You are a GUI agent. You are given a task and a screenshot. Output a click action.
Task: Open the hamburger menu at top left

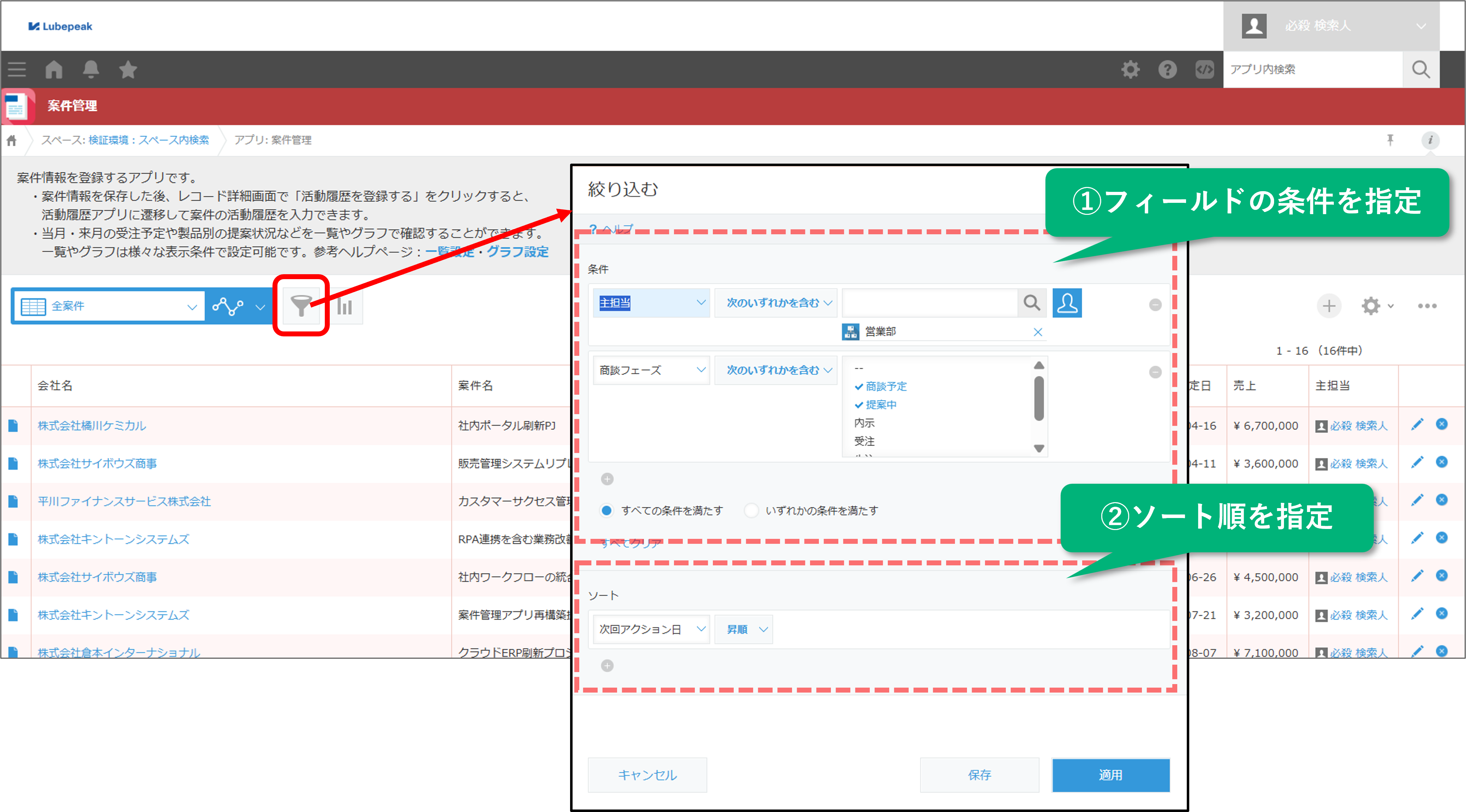17,69
